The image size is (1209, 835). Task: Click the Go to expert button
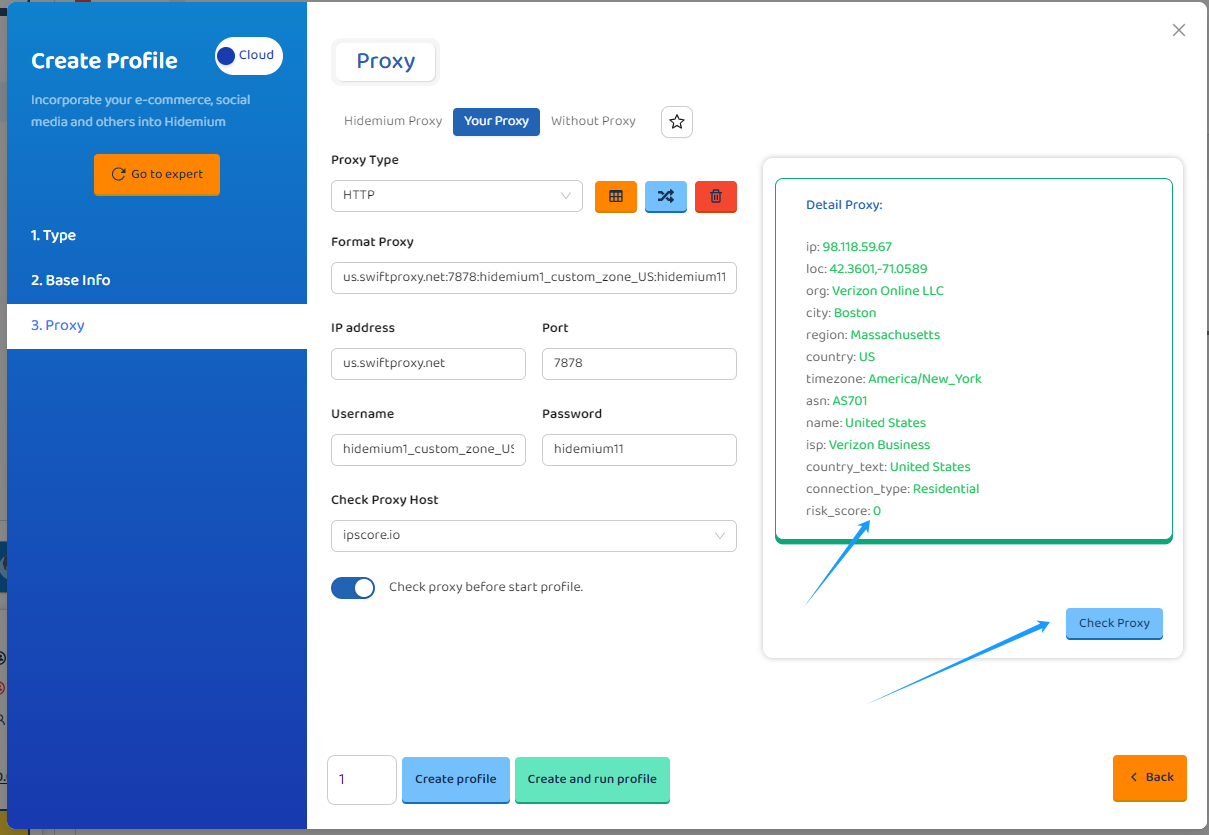157,174
